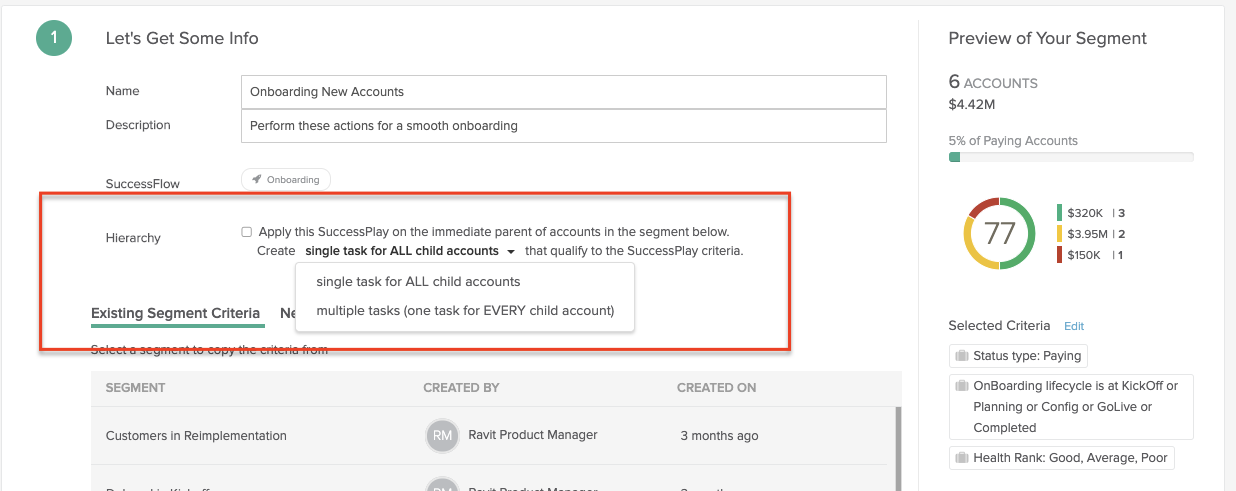Click the green $320K legend swatch
1236x491 pixels.
tap(1059, 213)
